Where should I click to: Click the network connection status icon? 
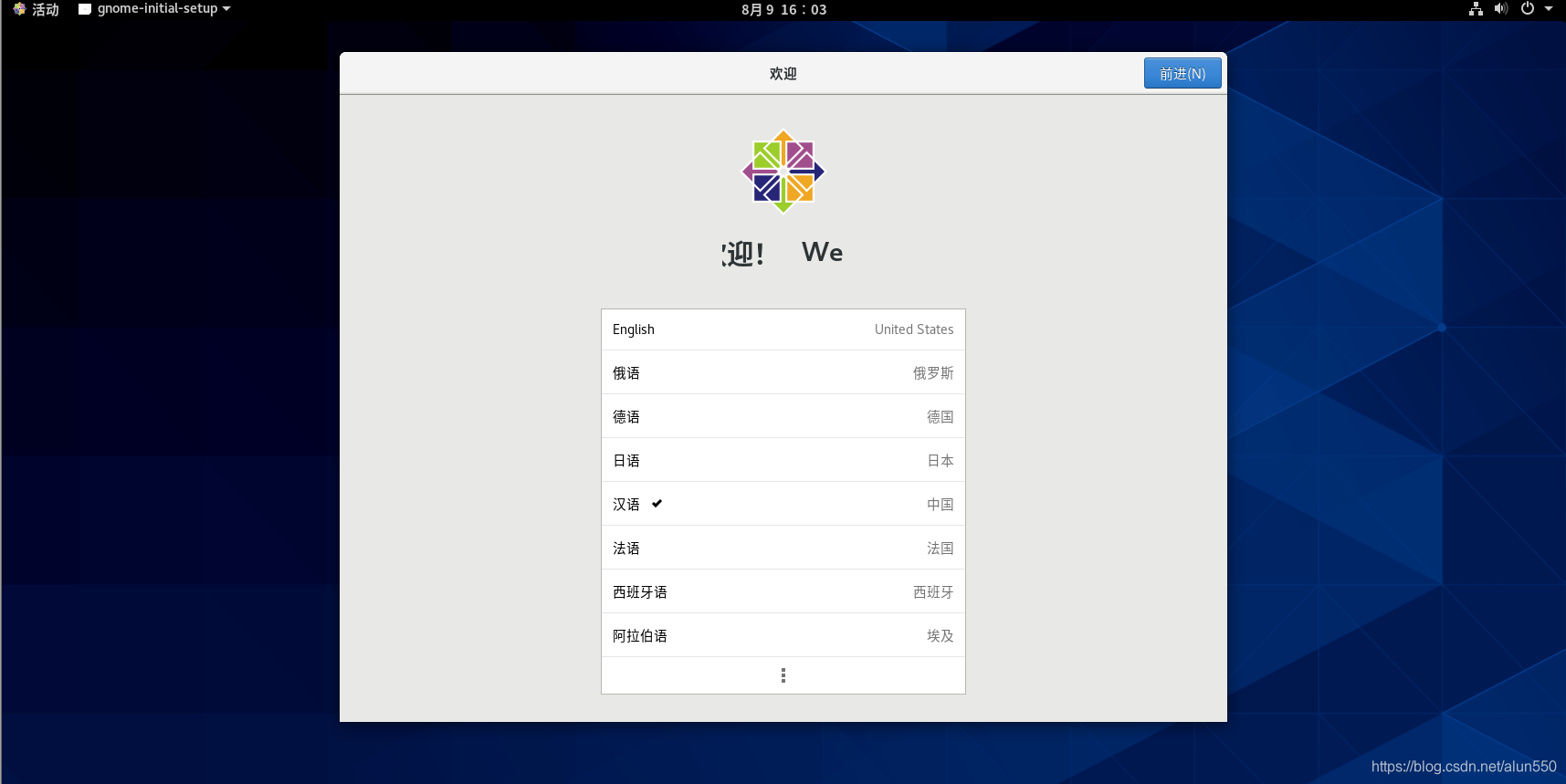[x=1476, y=9]
